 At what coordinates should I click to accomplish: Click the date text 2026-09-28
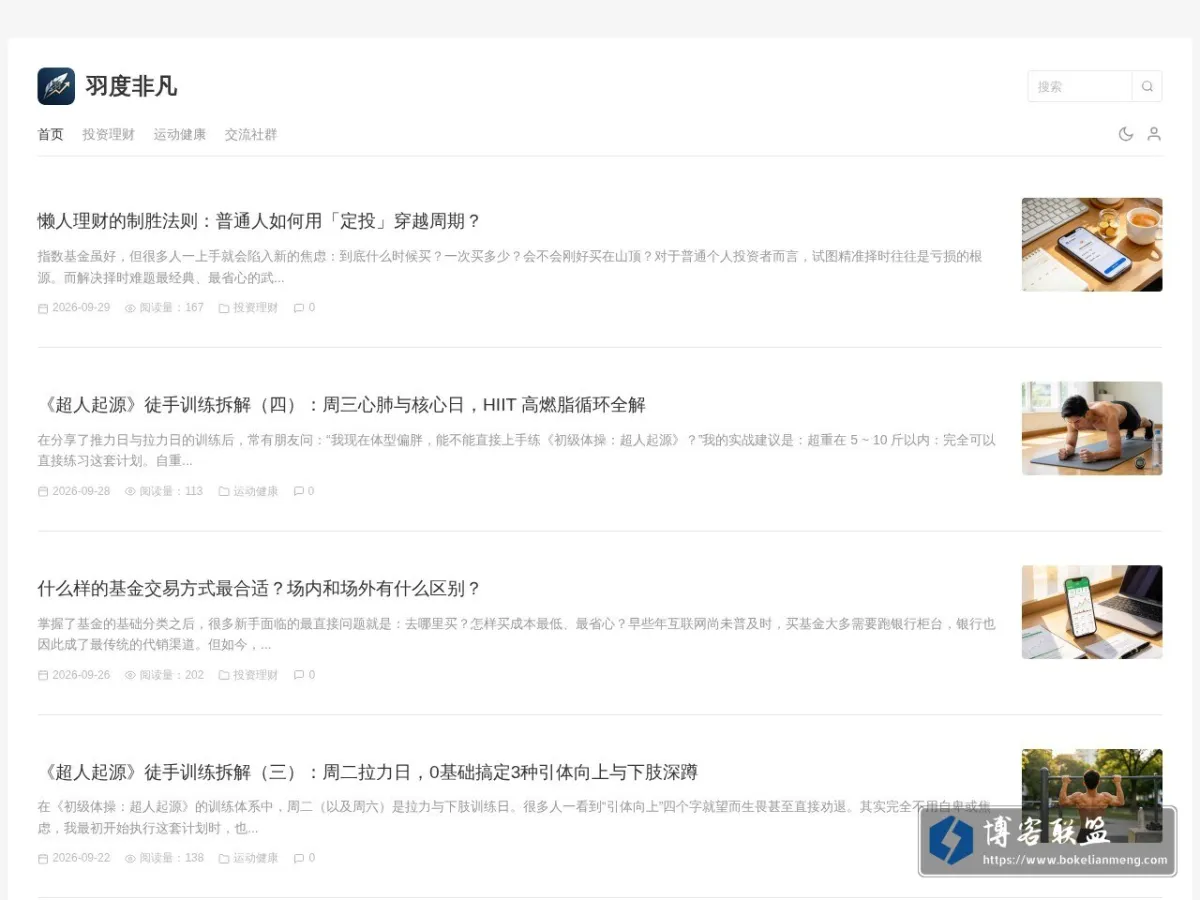81,492
